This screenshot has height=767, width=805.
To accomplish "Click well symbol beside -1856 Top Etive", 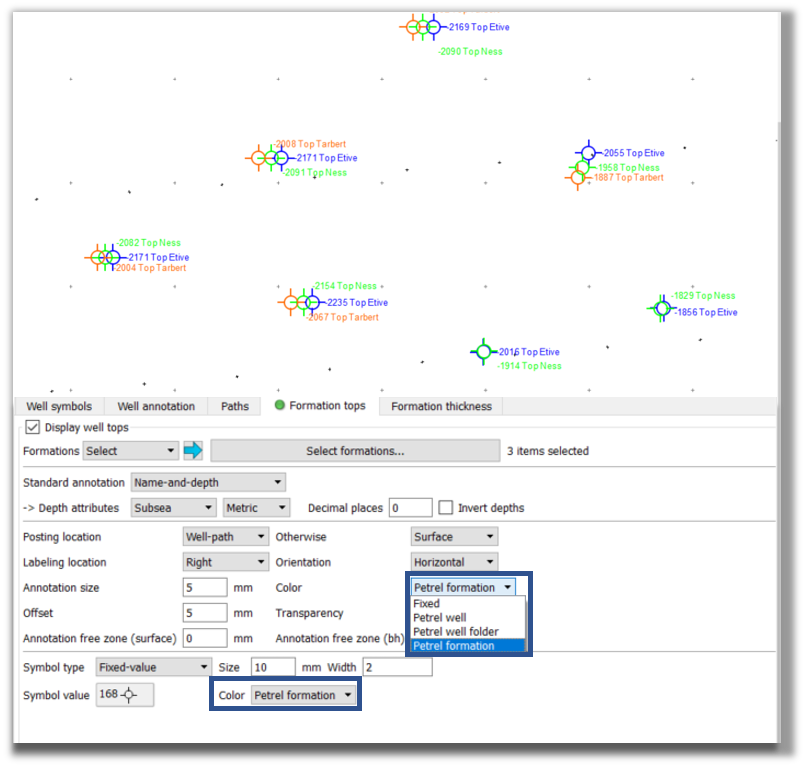I will (661, 309).
